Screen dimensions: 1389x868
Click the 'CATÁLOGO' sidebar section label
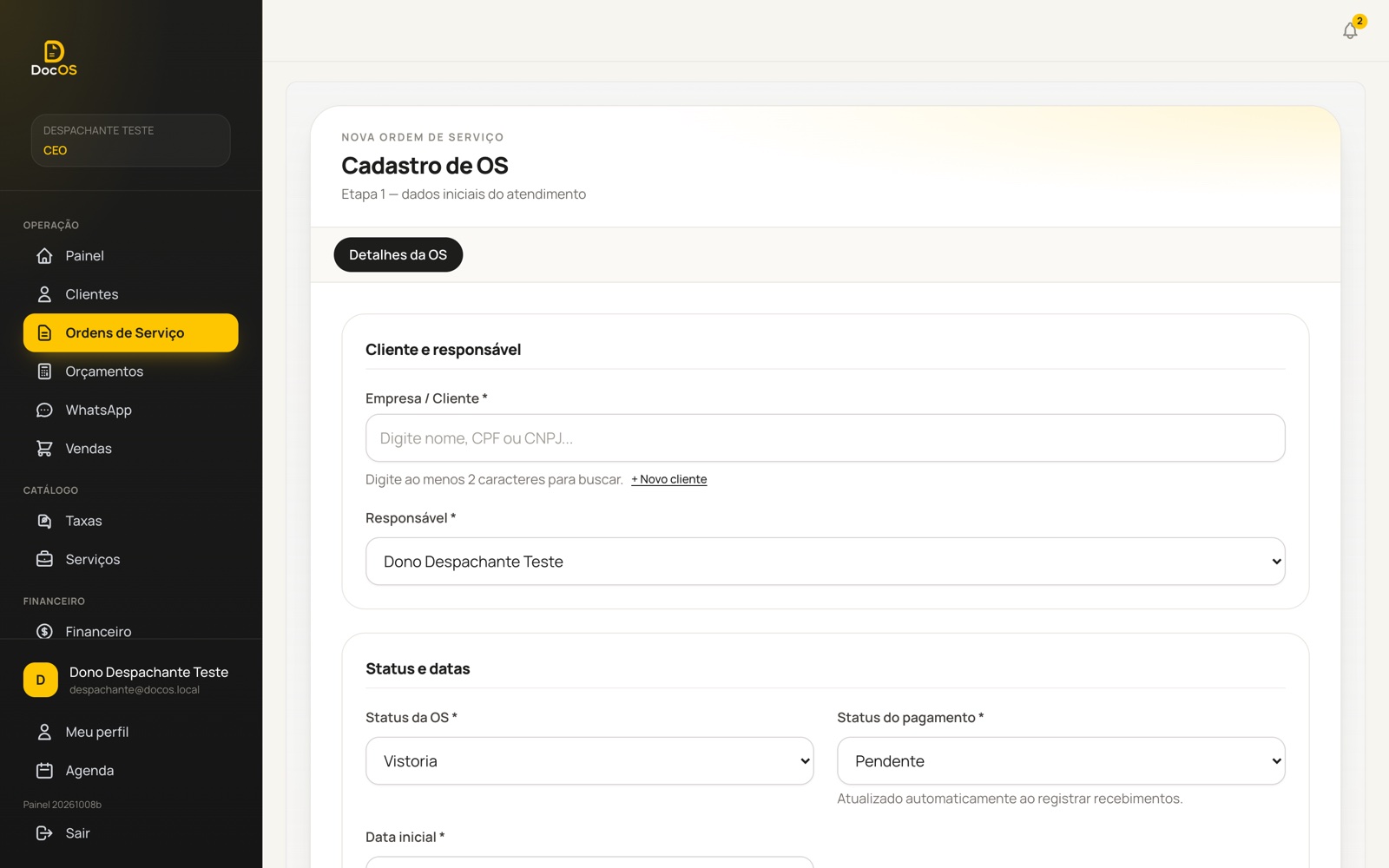(x=50, y=490)
